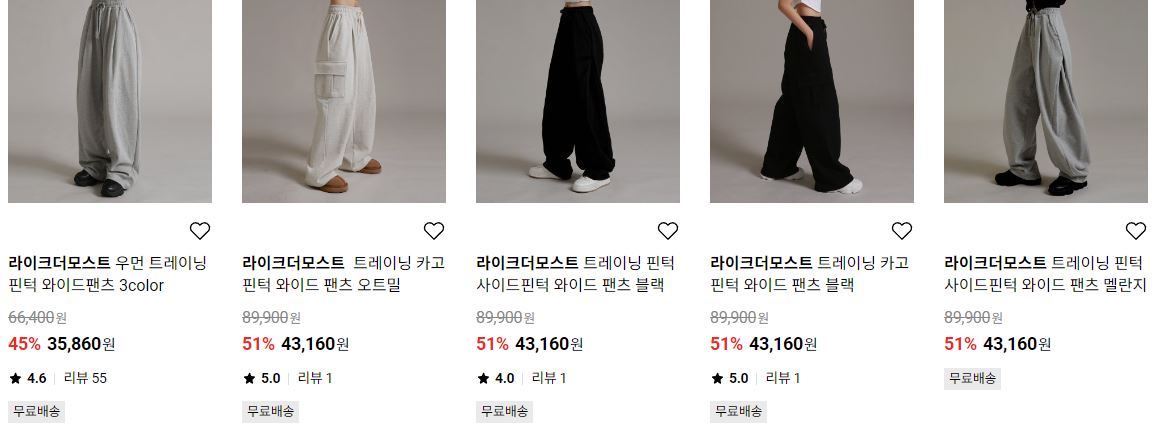1161x433 pixels.
Task: Click 무료배송 badge under melange pants
Action: pos(972,378)
